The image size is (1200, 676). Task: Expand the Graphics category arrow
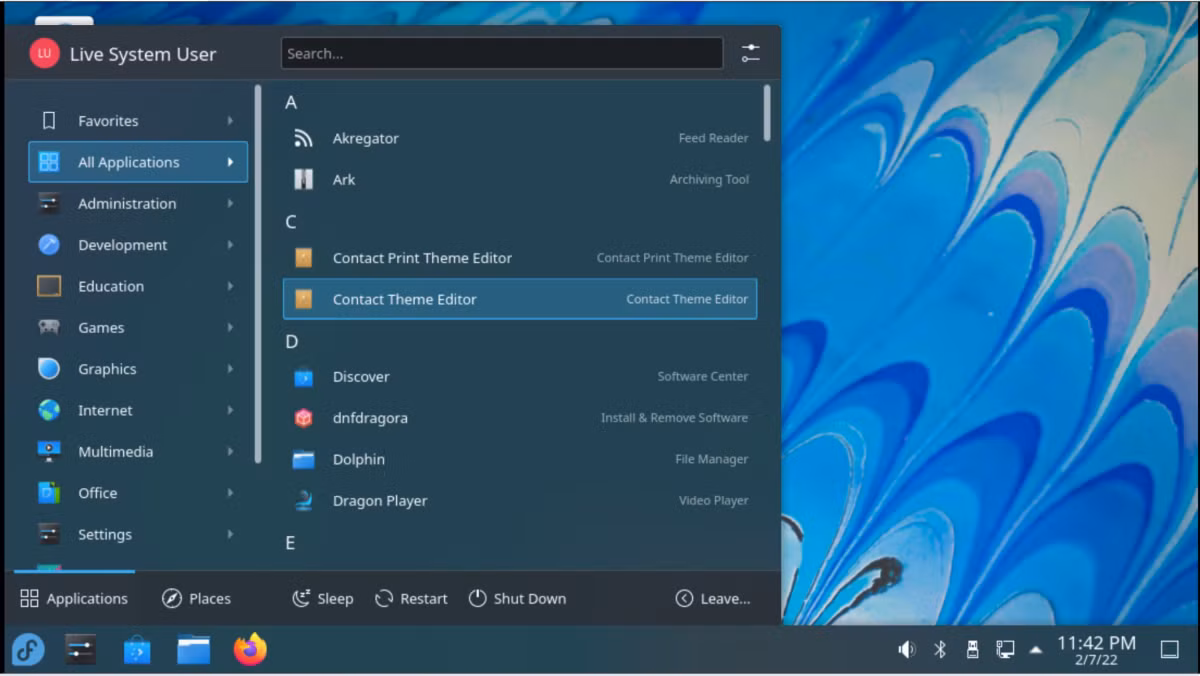(230, 369)
